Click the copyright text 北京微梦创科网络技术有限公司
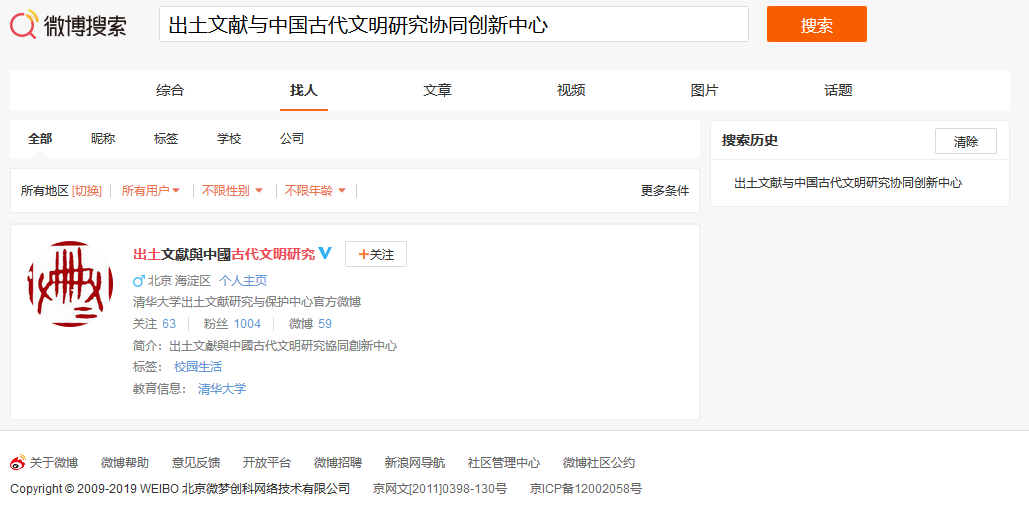This screenshot has height=513, width=1029. click(x=266, y=489)
